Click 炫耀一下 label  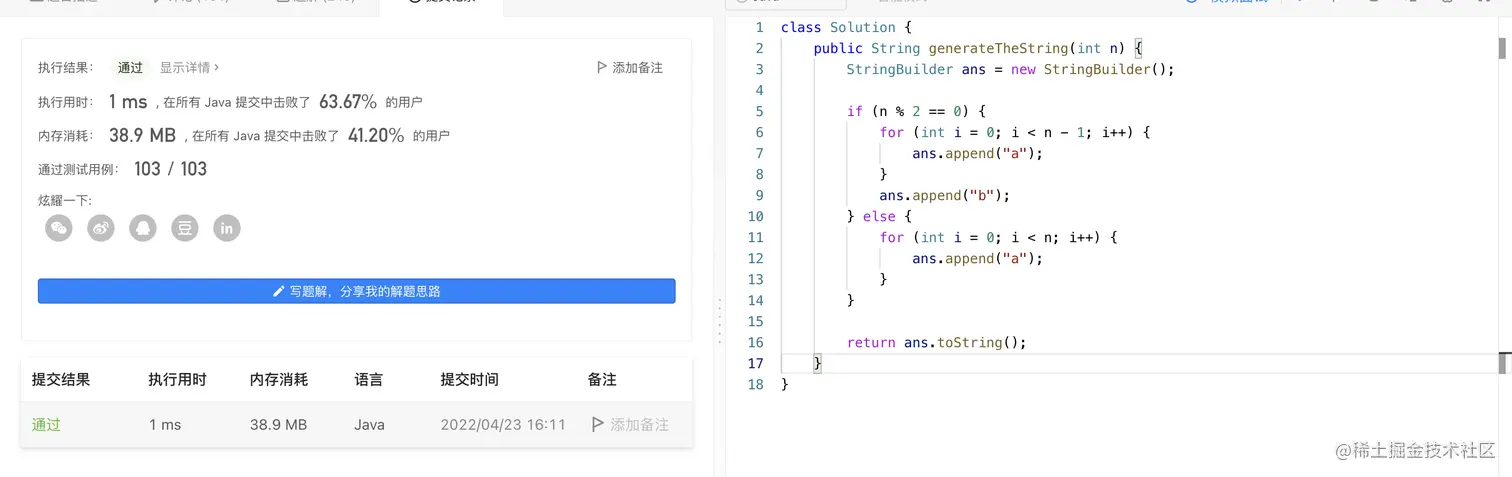(x=65, y=201)
